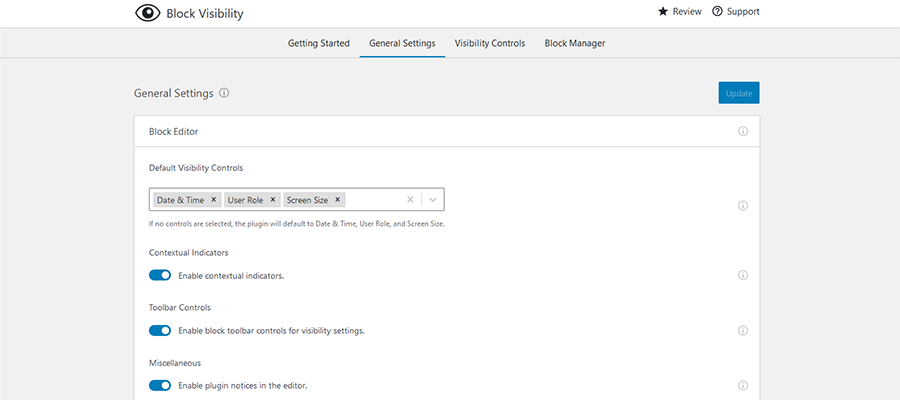Switch to the Visibility Controls tab
Screen dimensions: 900x400
pos(489,43)
